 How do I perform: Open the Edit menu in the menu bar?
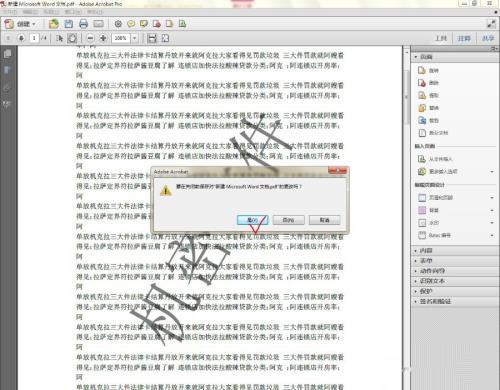[30, 12]
